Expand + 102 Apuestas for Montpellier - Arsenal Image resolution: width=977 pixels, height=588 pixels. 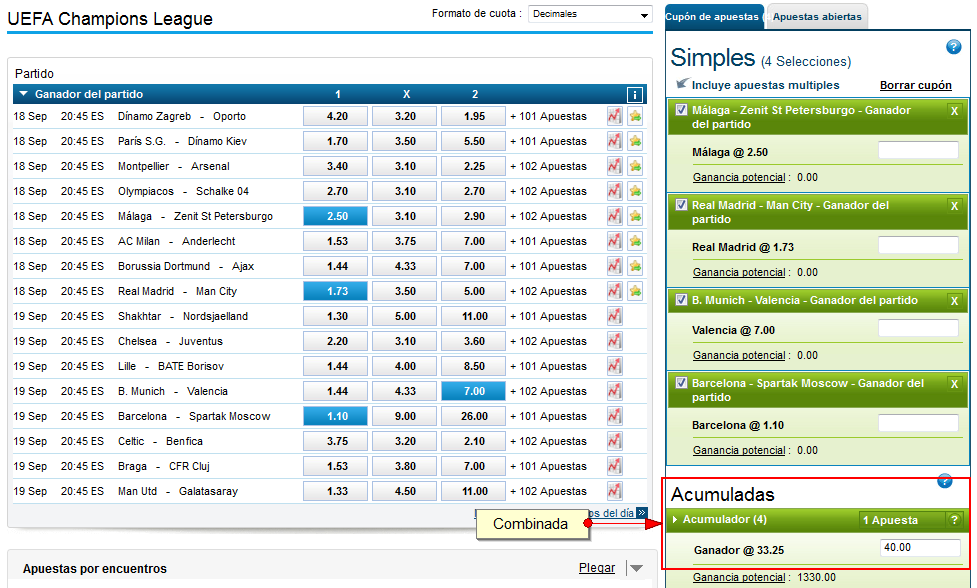pyautogui.click(x=548, y=166)
